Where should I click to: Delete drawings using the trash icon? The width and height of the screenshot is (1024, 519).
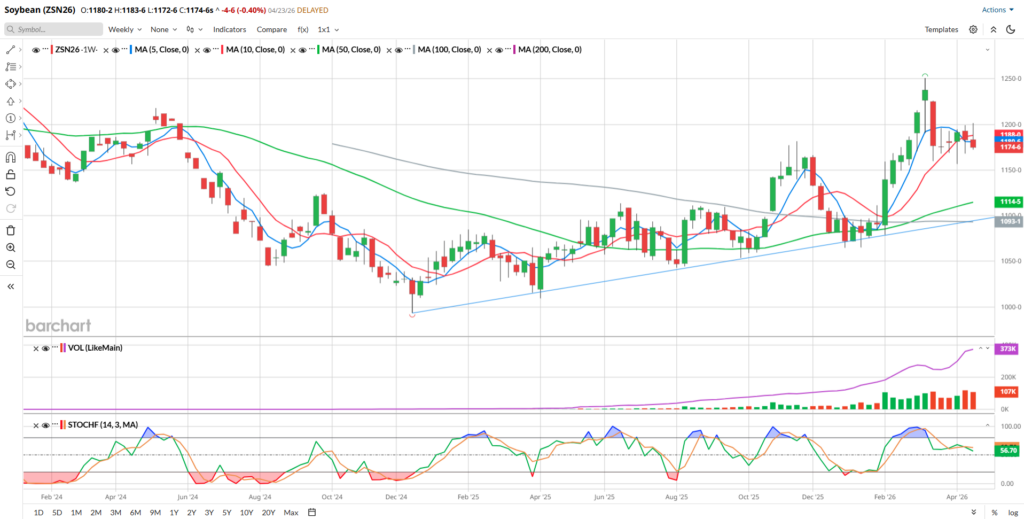pyautogui.click(x=10, y=230)
